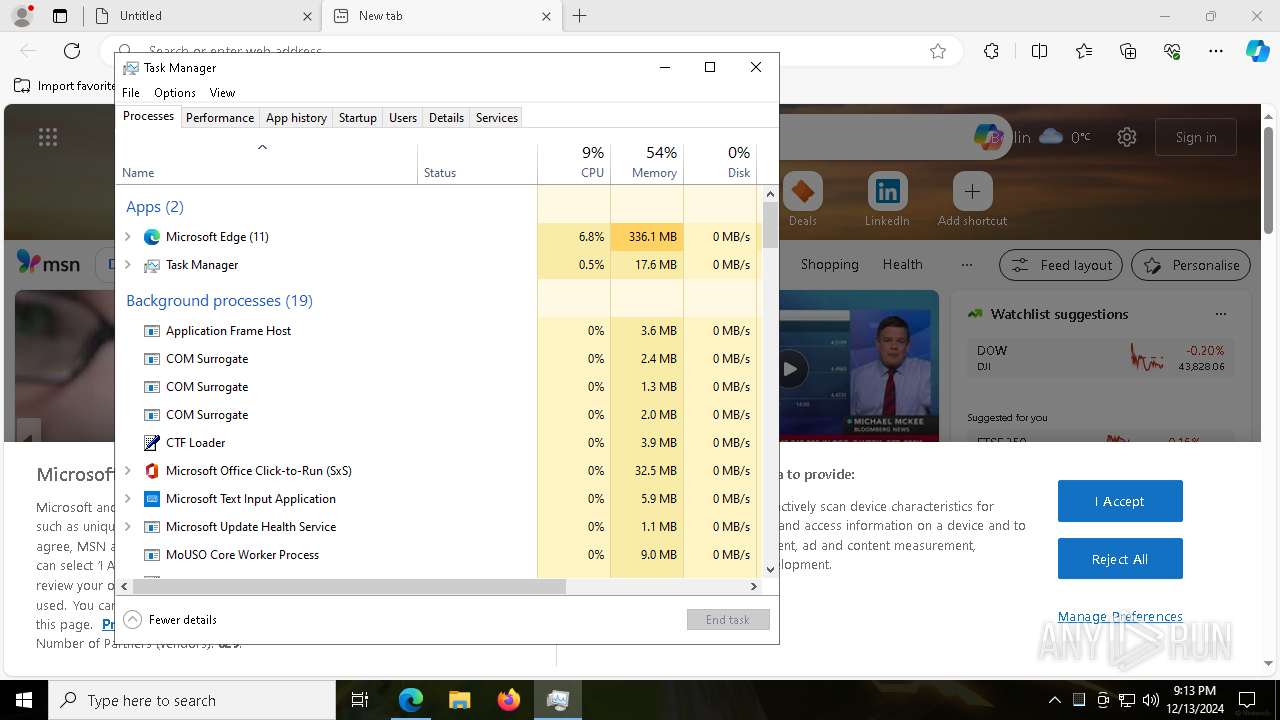This screenshot has height=720, width=1280.
Task: Open Edge settings and more menu
Action: [x=1215, y=51]
